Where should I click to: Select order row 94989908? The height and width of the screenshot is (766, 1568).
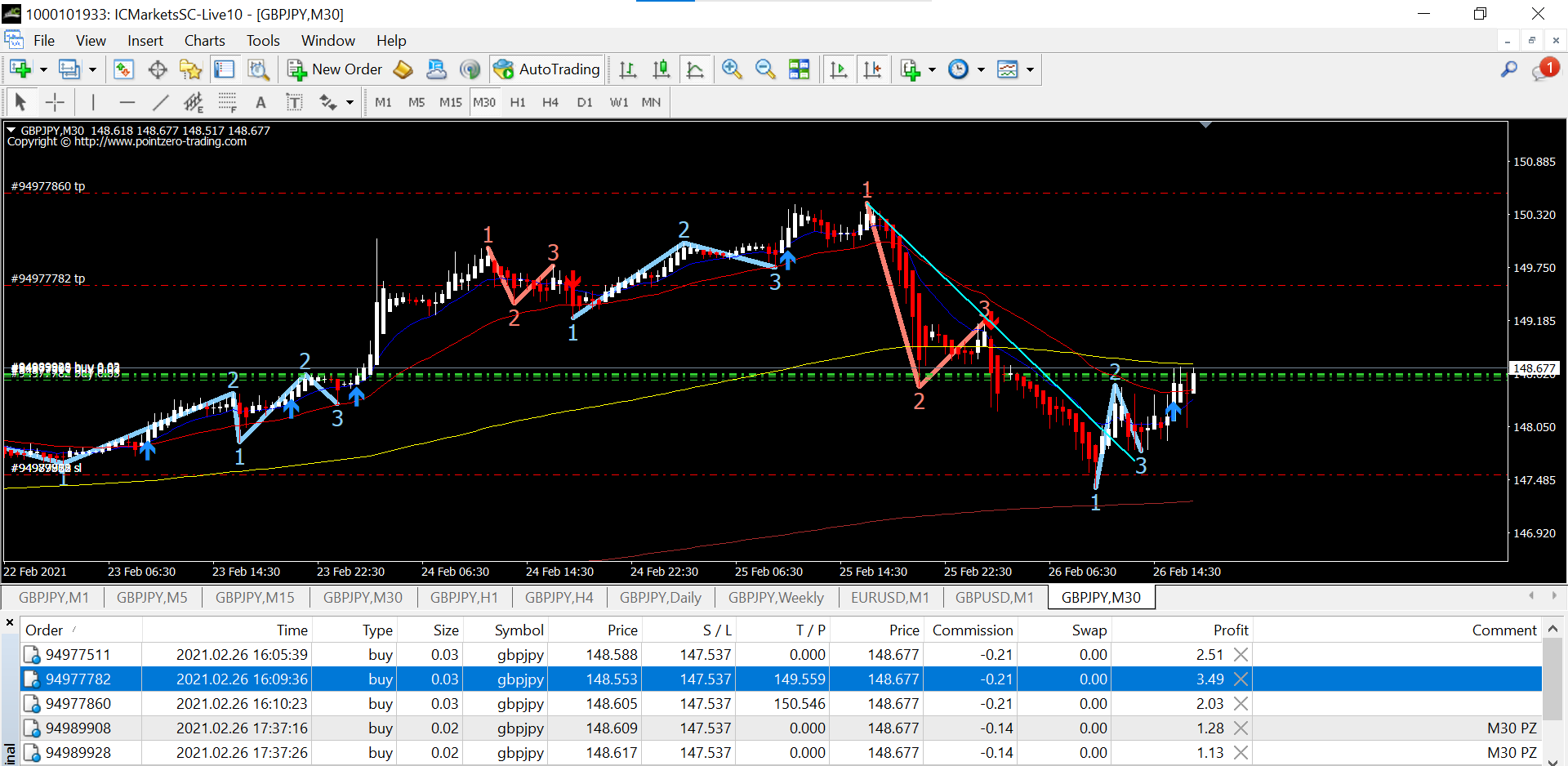click(781, 728)
